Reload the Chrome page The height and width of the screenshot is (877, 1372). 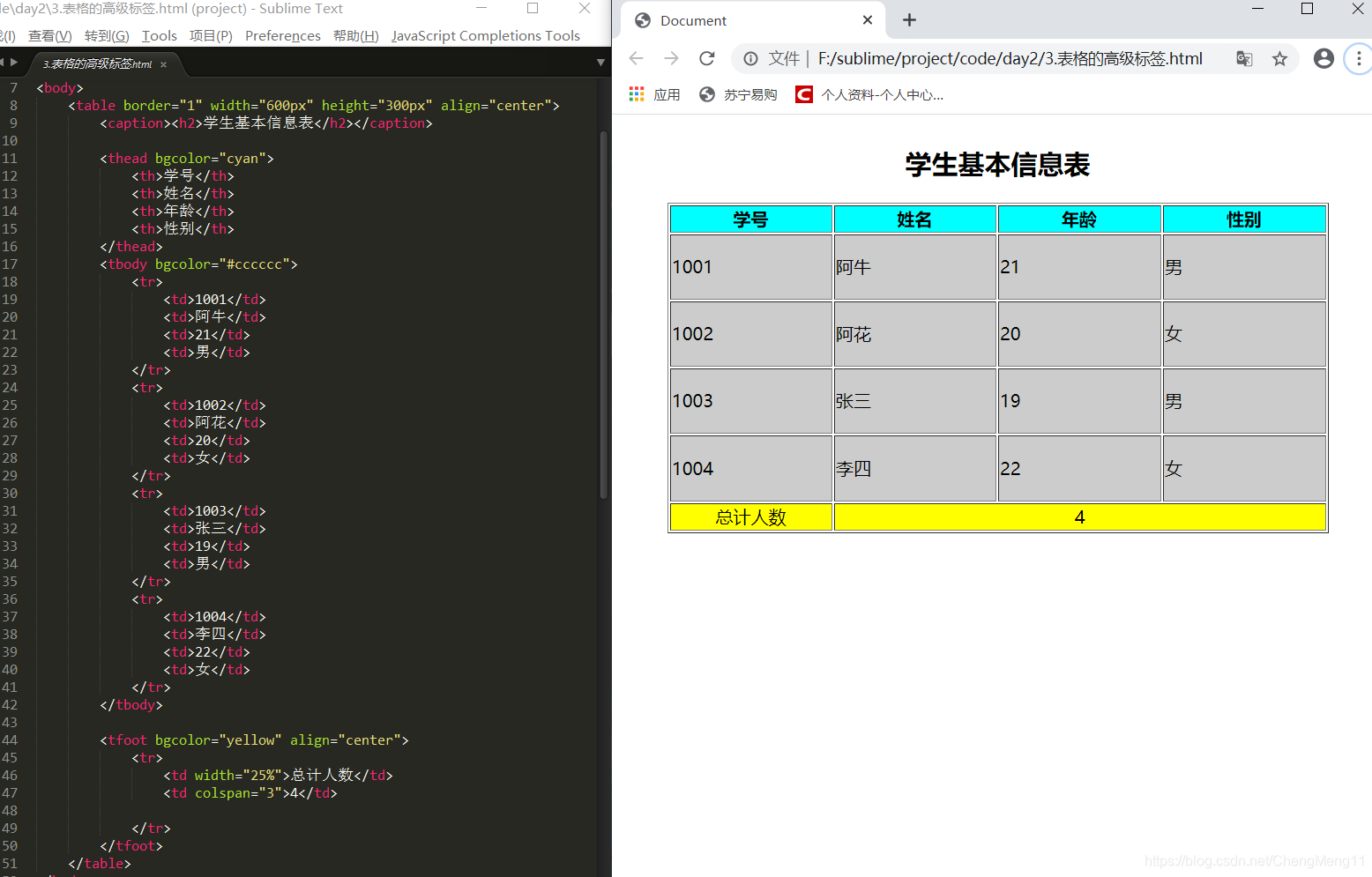pyautogui.click(x=706, y=58)
